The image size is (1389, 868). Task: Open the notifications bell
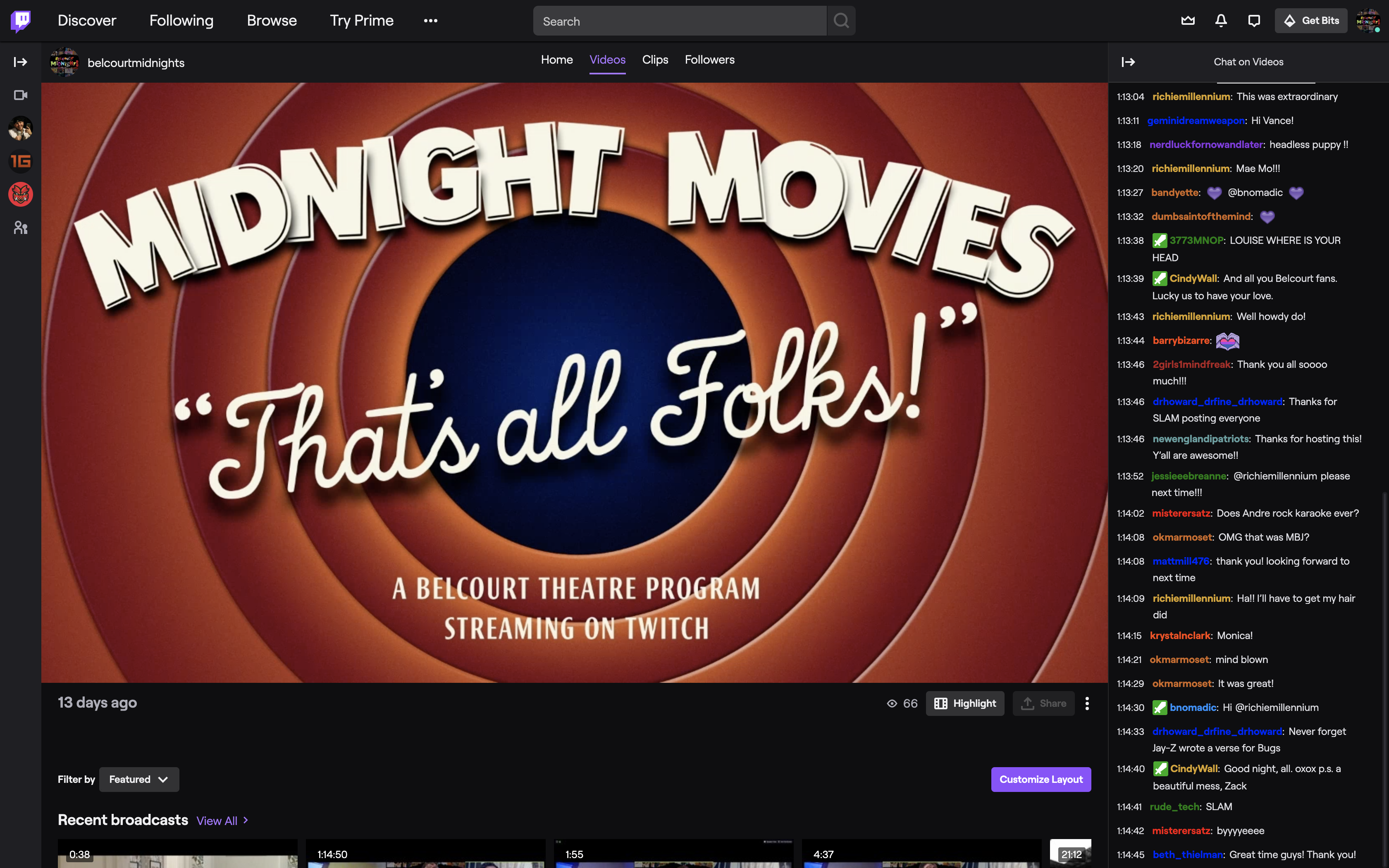pyautogui.click(x=1221, y=21)
